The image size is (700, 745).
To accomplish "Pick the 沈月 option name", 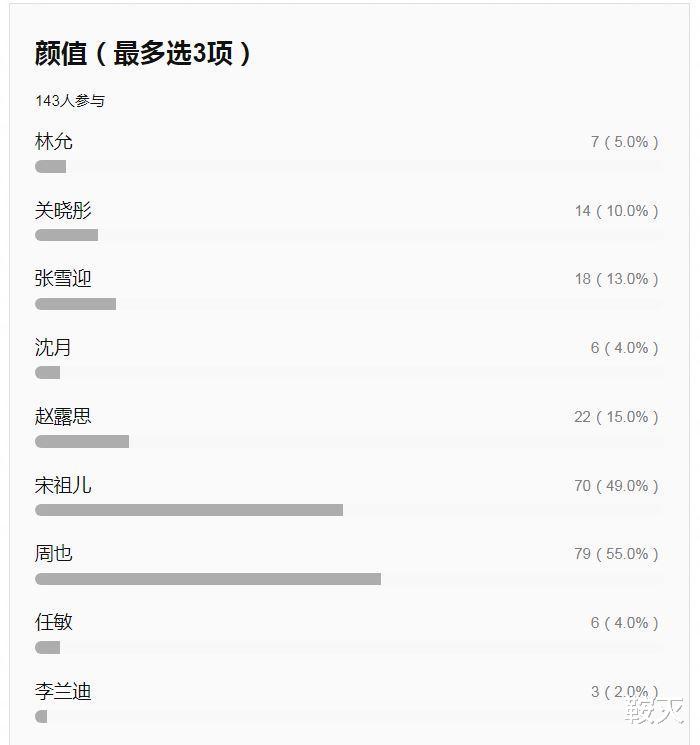I will pos(53,347).
